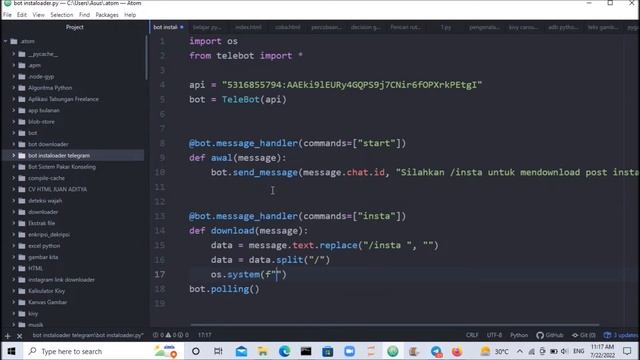Select the enkripsi_dekripsi folder icon
Viewport: 640px width, 360px height.
click(x=22, y=235)
